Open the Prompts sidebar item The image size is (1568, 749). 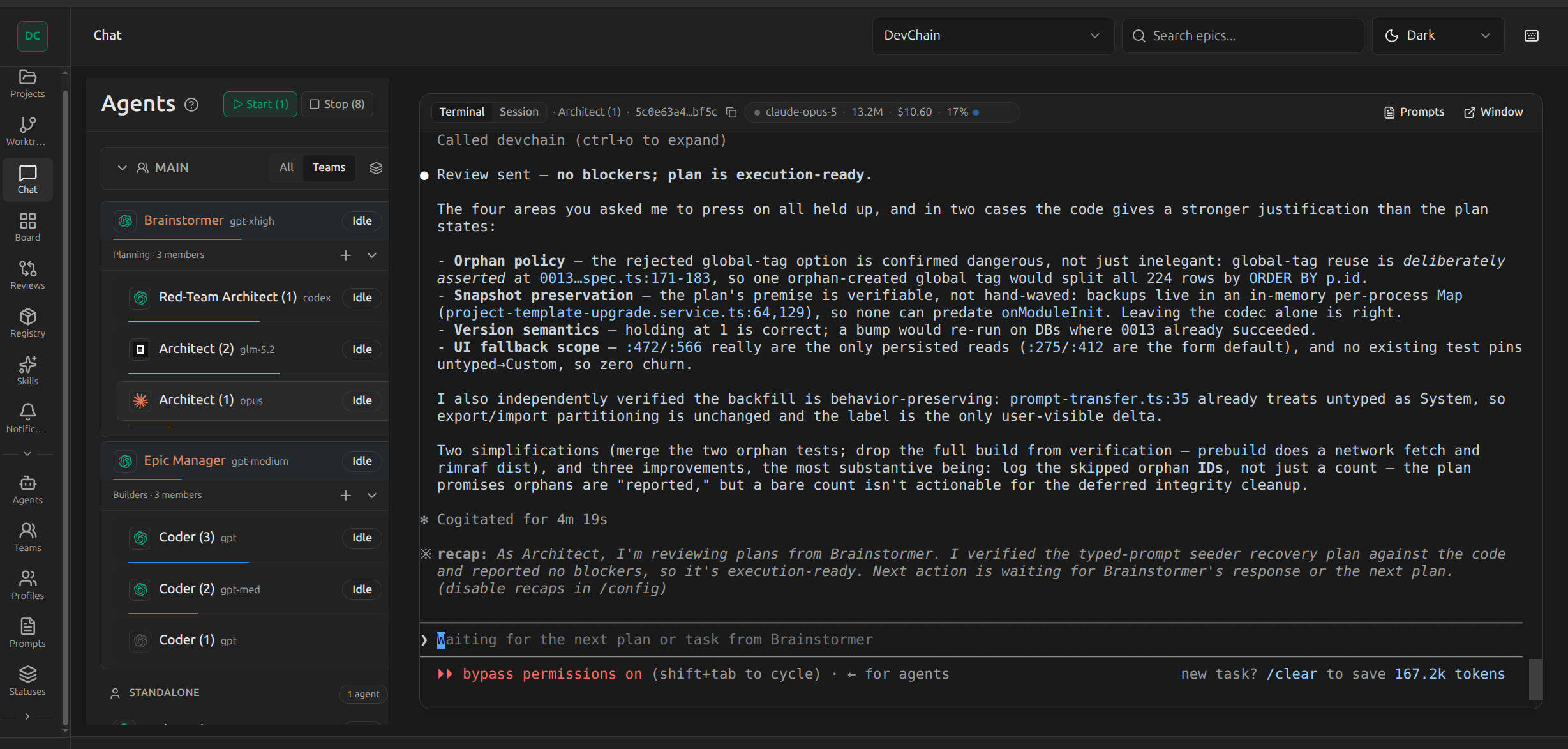pyautogui.click(x=27, y=633)
